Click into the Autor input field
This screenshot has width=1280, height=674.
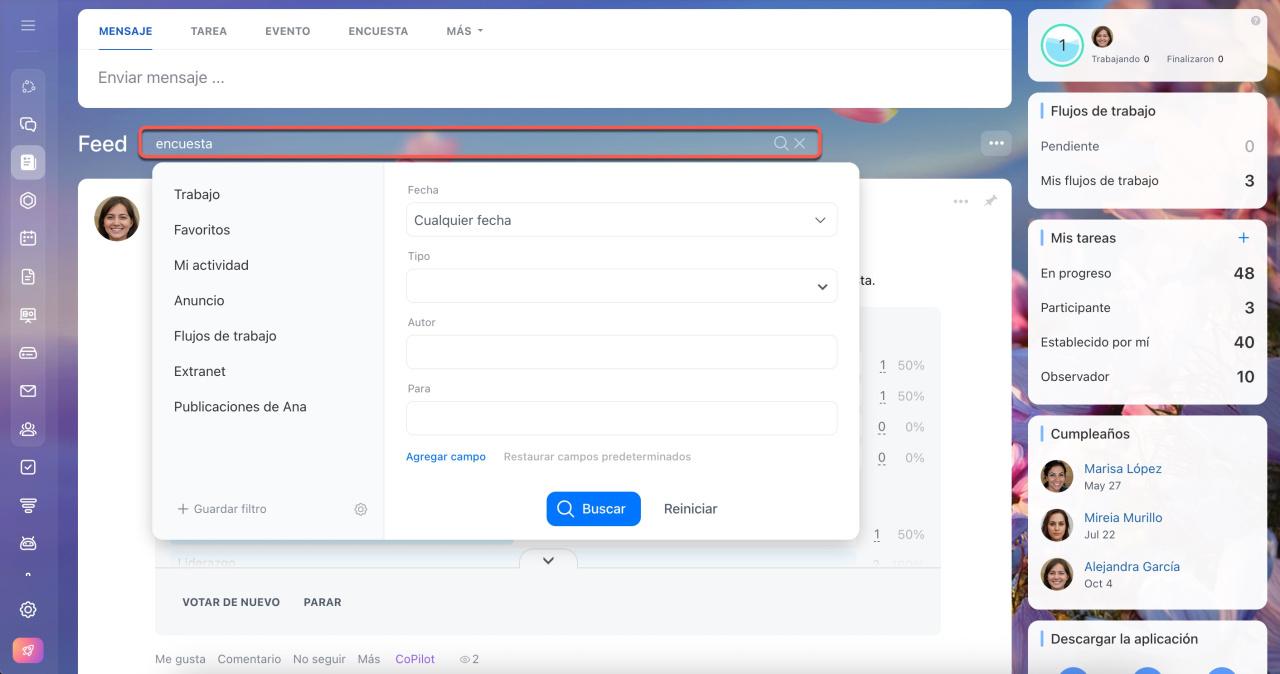tap(621, 352)
